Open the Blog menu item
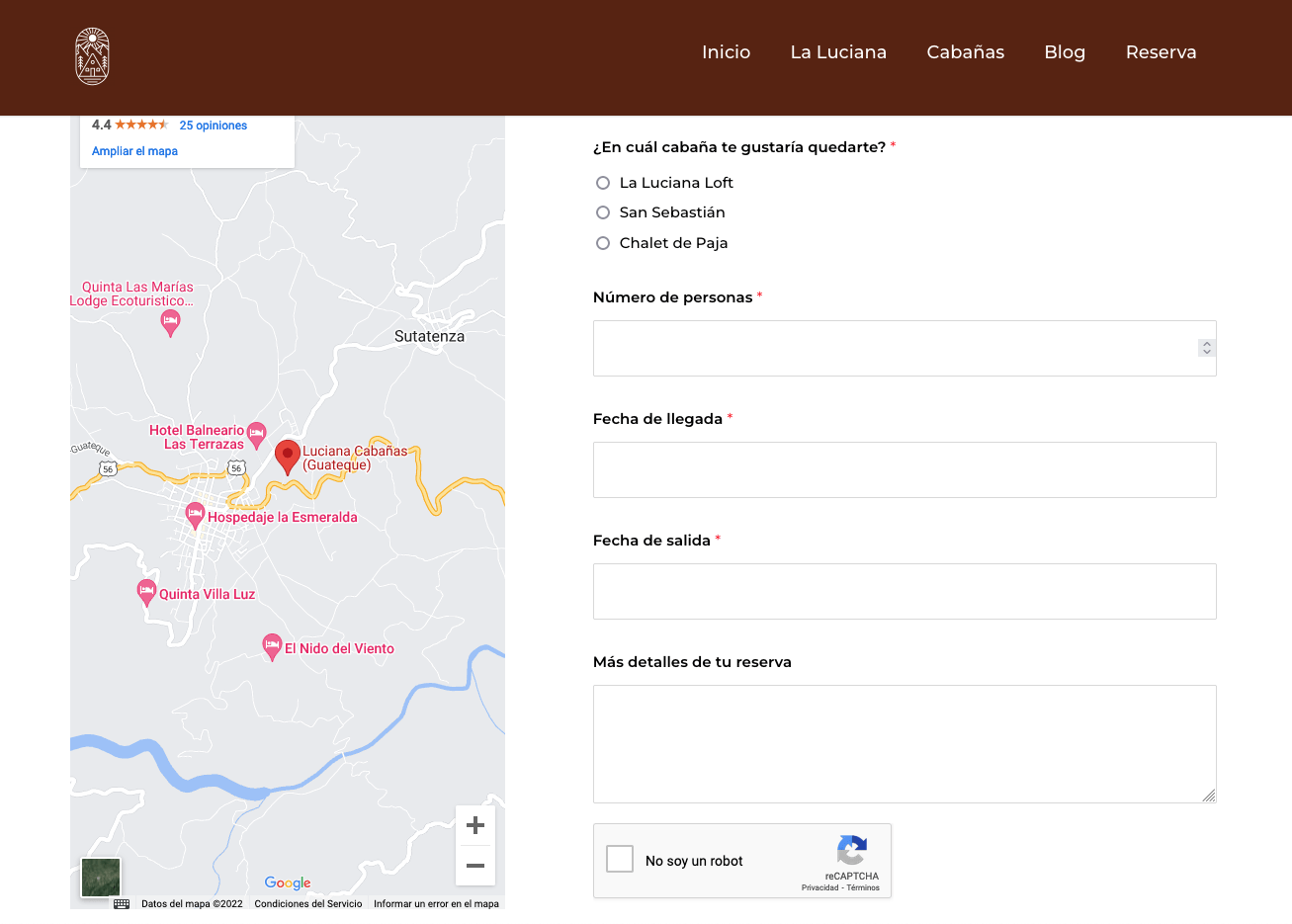This screenshot has width=1292, height=924. [1065, 52]
